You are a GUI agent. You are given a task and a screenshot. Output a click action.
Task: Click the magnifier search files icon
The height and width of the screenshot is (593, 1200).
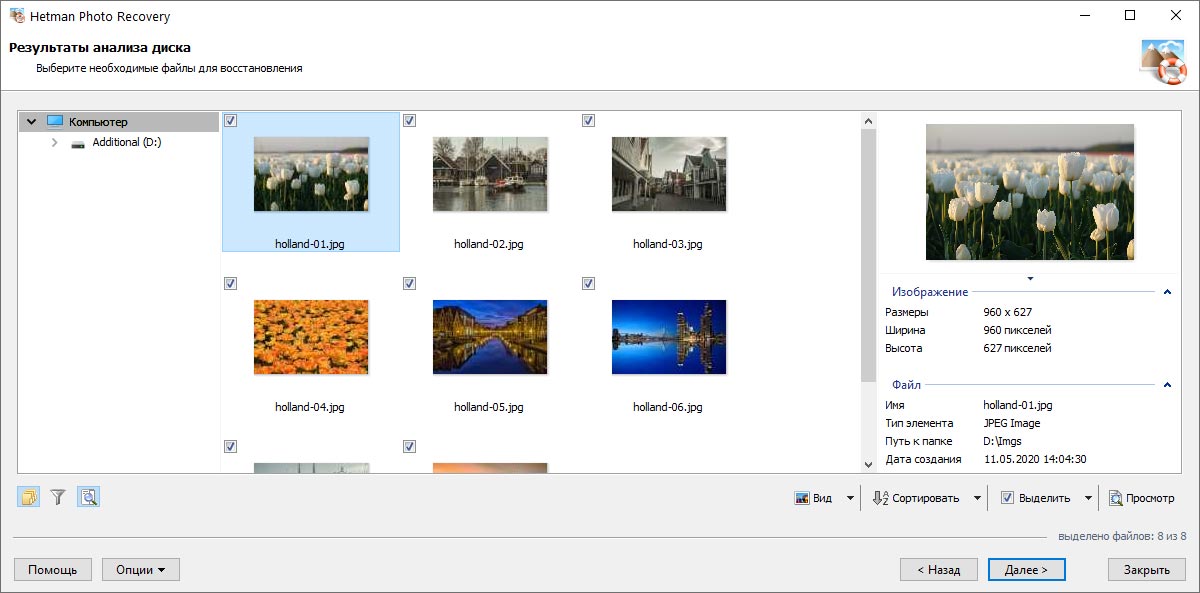(89, 497)
